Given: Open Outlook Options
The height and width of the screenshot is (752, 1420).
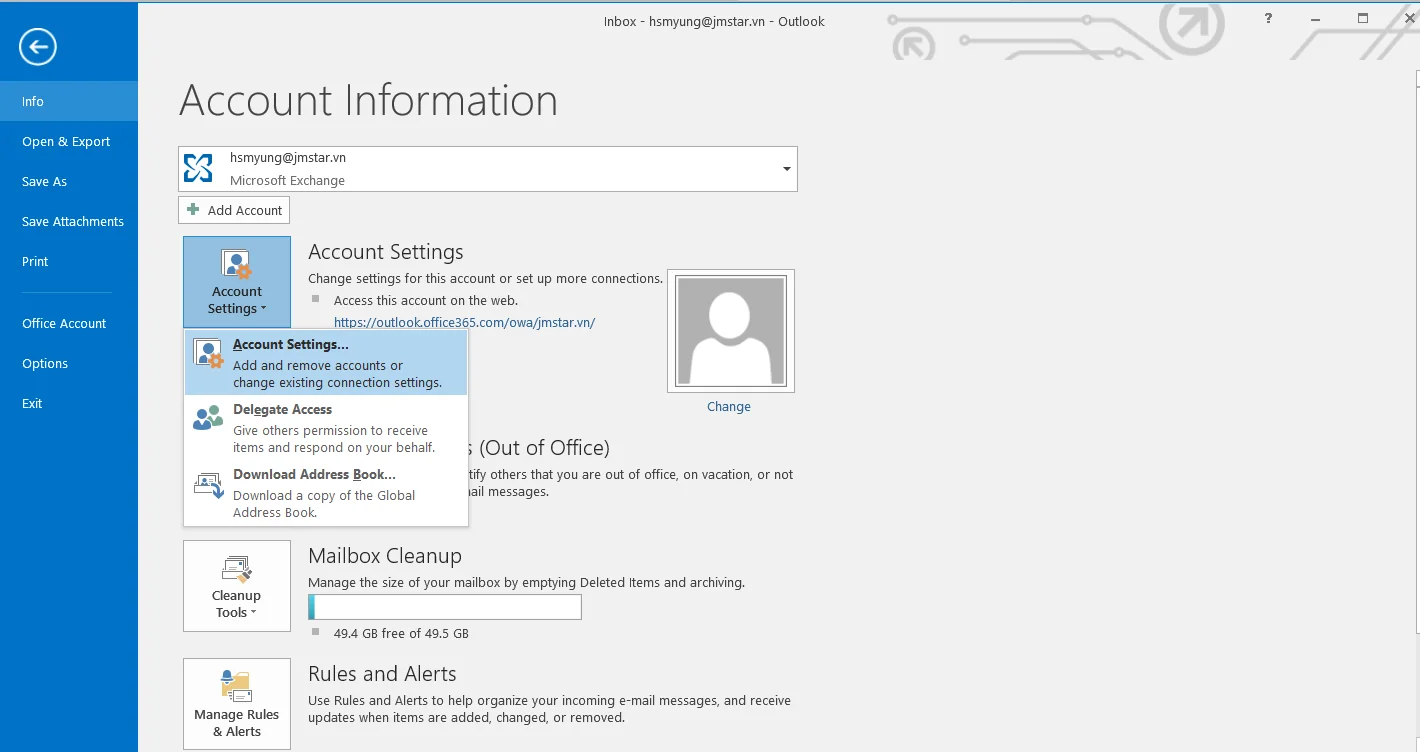Looking at the screenshot, I should point(45,364).
